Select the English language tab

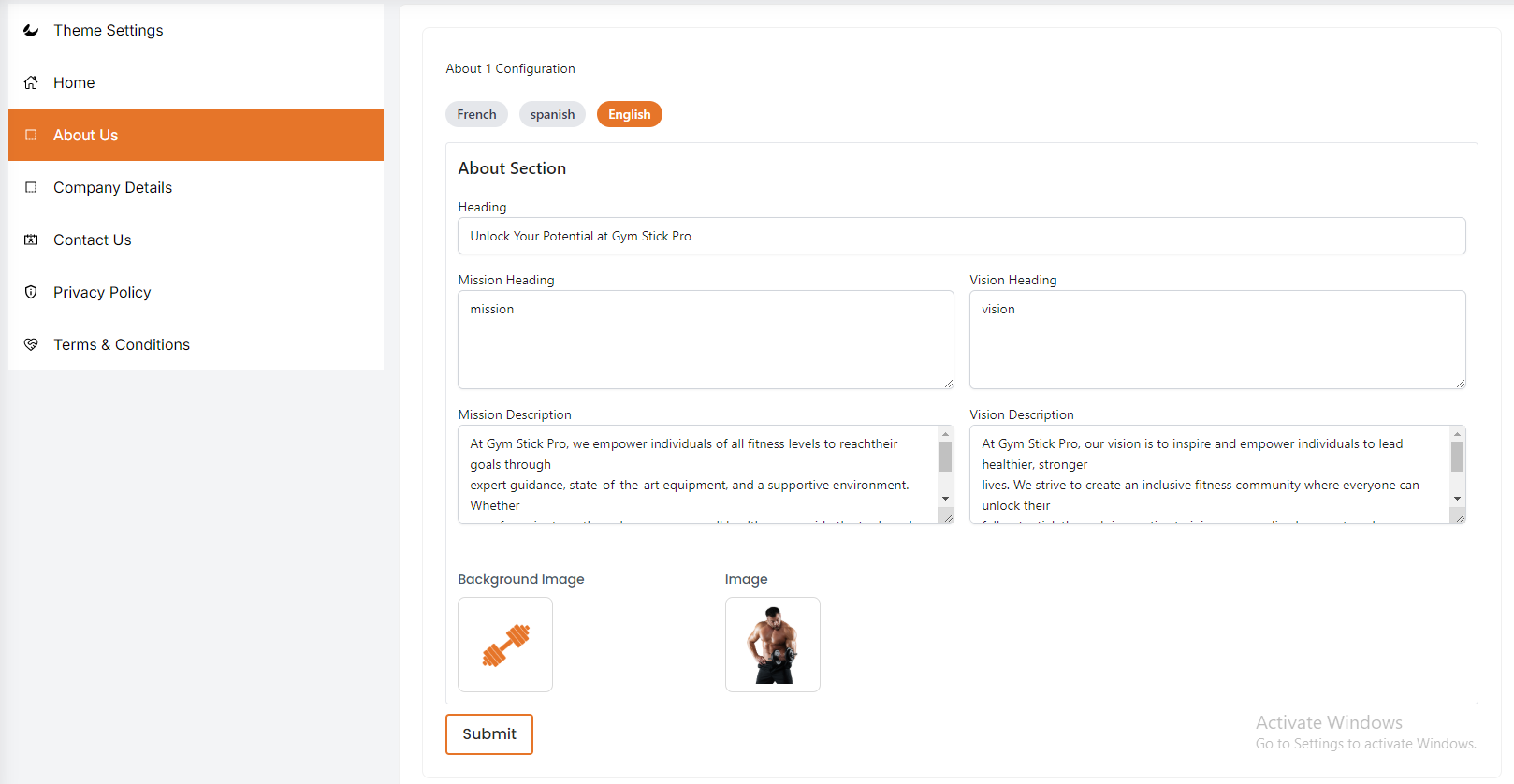pos(629,114)
